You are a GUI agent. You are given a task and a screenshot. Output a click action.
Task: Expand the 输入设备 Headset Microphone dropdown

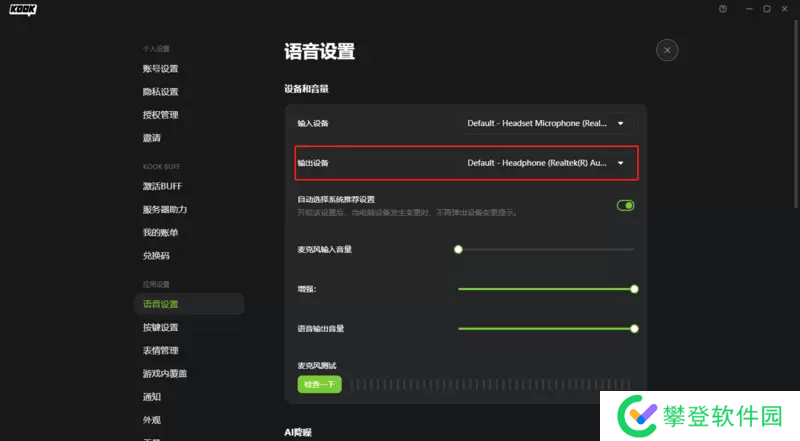[549, 123]
